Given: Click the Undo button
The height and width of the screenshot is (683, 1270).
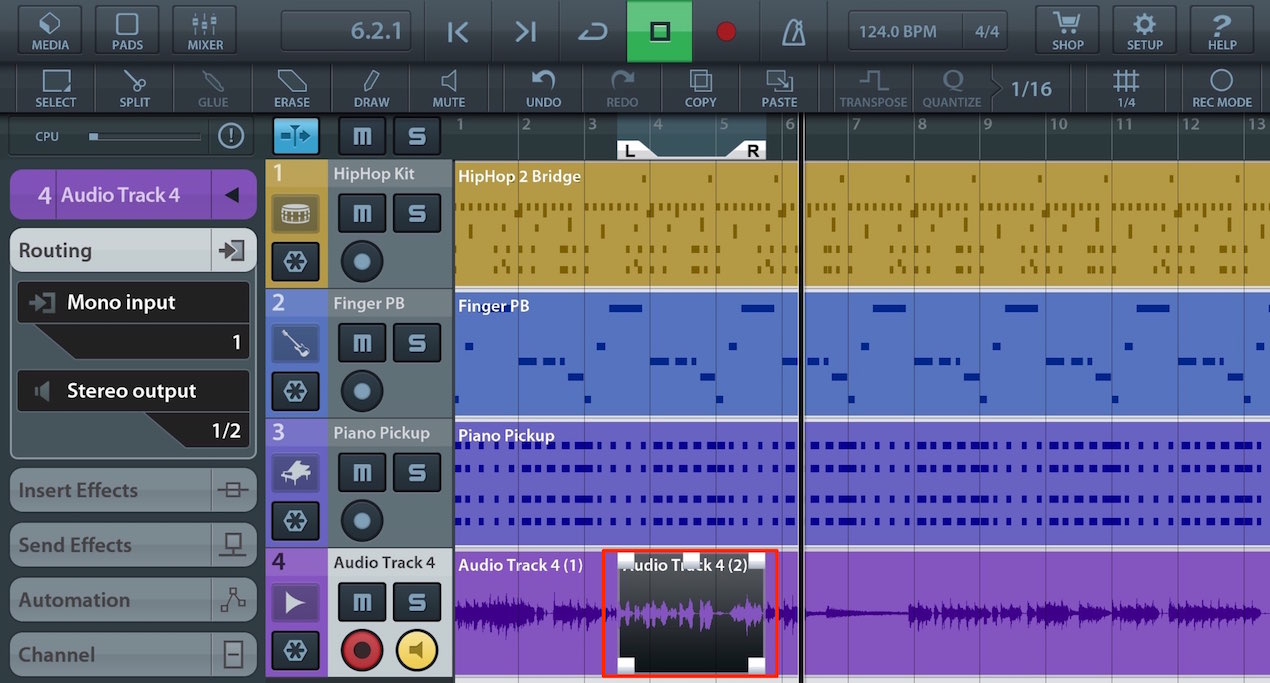Looking at the screenshot, I should [543, 89].
